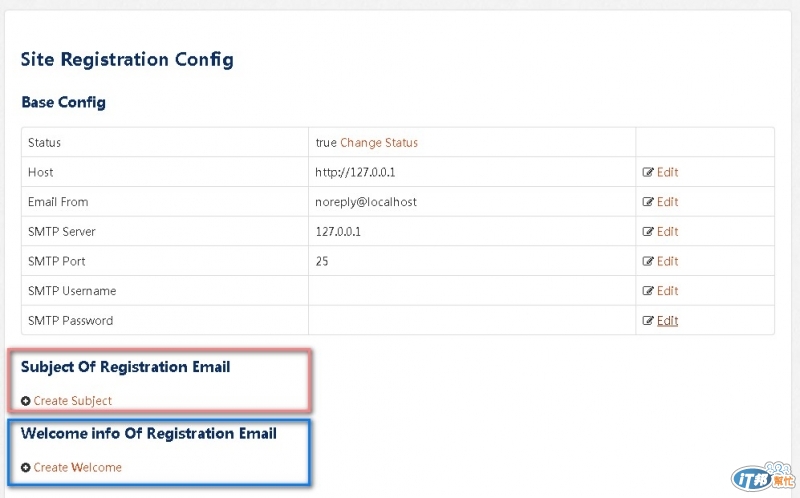Viewport: 800px width, 498px height.
Task: Click the edit pencil icon for Email From
Action: pos(647,202)
